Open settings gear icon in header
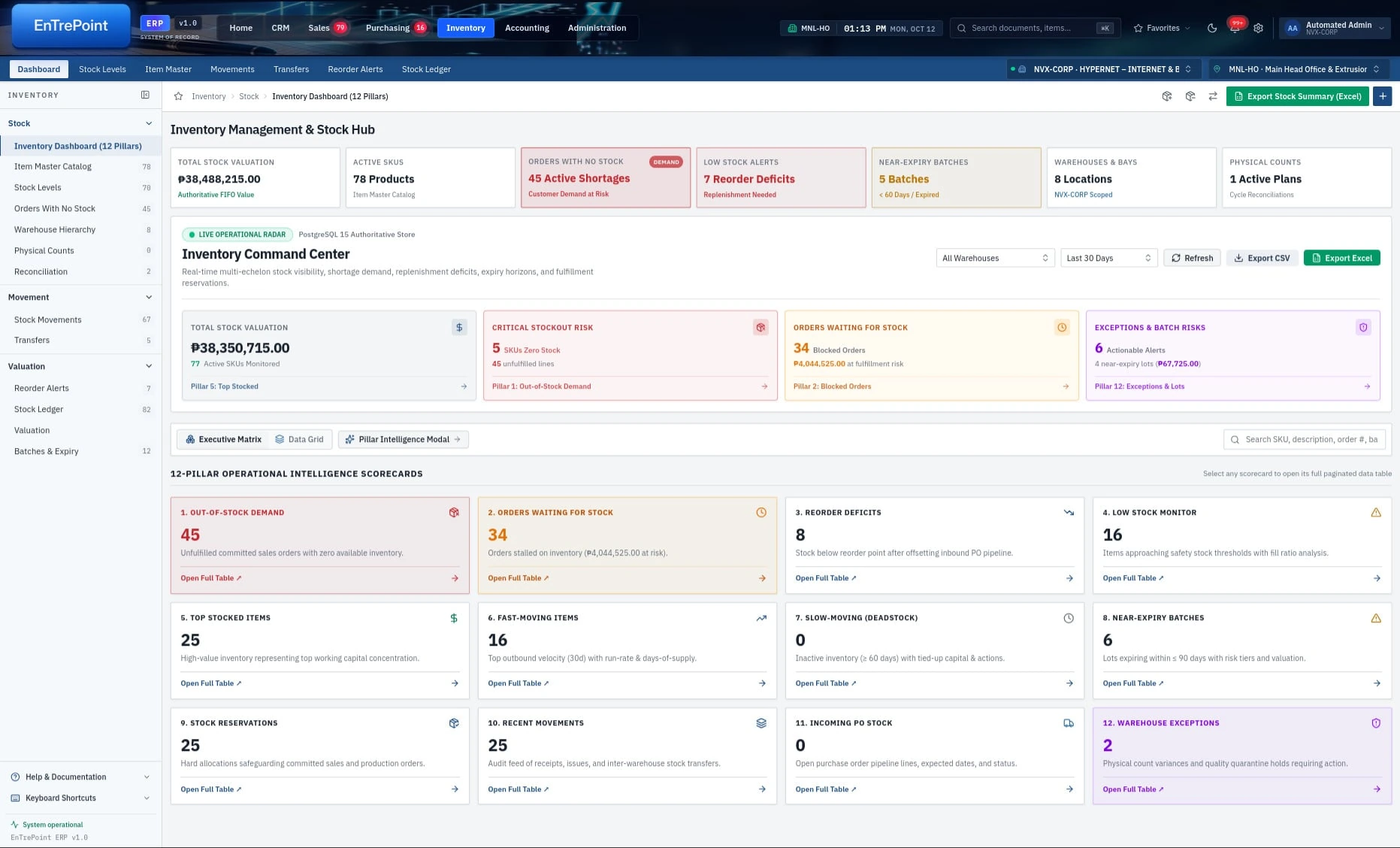 tap(1259, 28)
